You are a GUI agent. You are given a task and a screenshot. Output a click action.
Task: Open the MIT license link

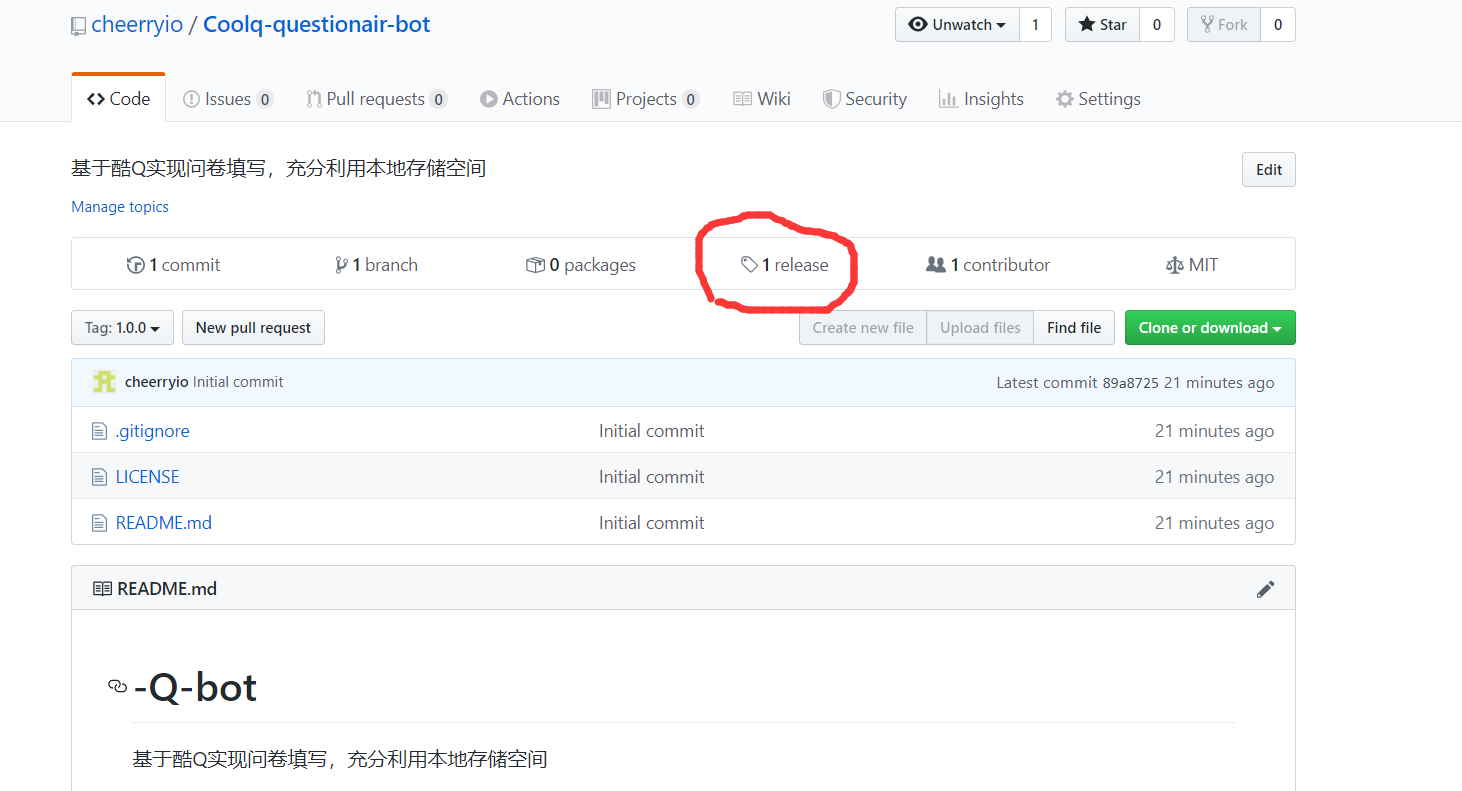pos(1192,265)
